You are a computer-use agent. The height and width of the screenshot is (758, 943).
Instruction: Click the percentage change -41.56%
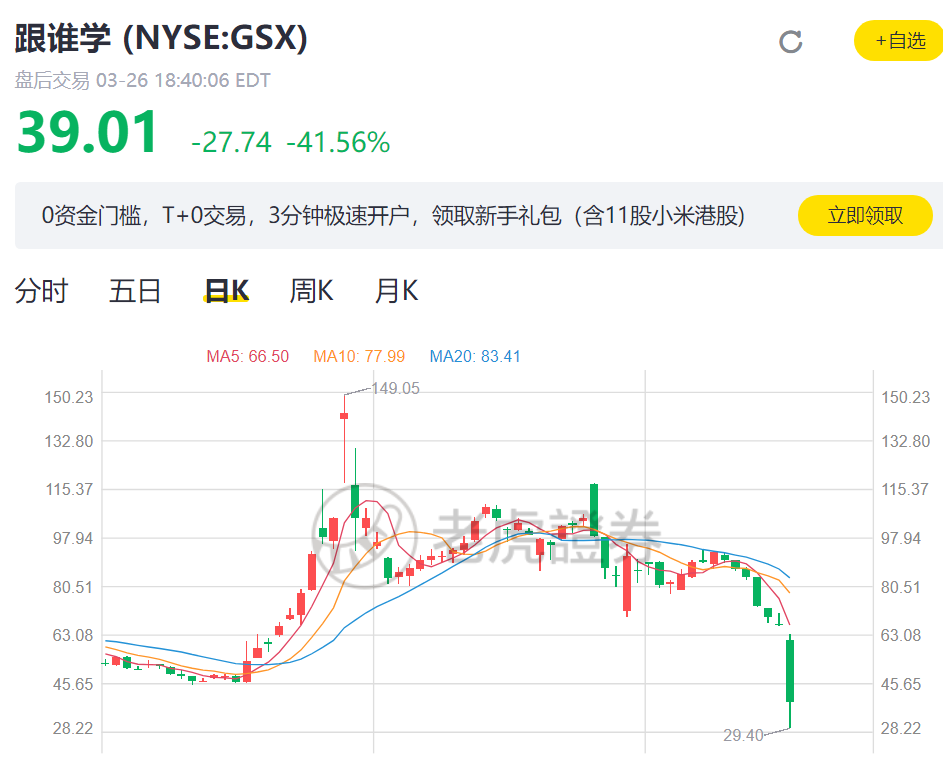coord(338,143)
